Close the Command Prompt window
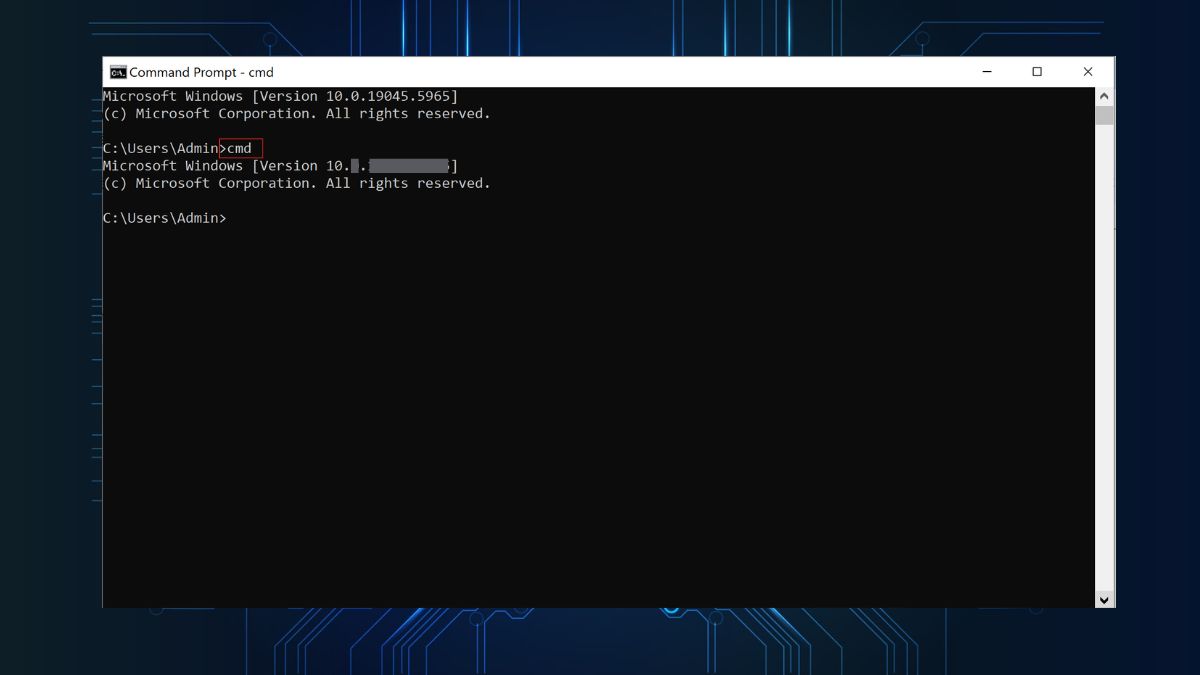This screenshot has height=675, width=1200. pyautogui.click(x=1088, y=72)
